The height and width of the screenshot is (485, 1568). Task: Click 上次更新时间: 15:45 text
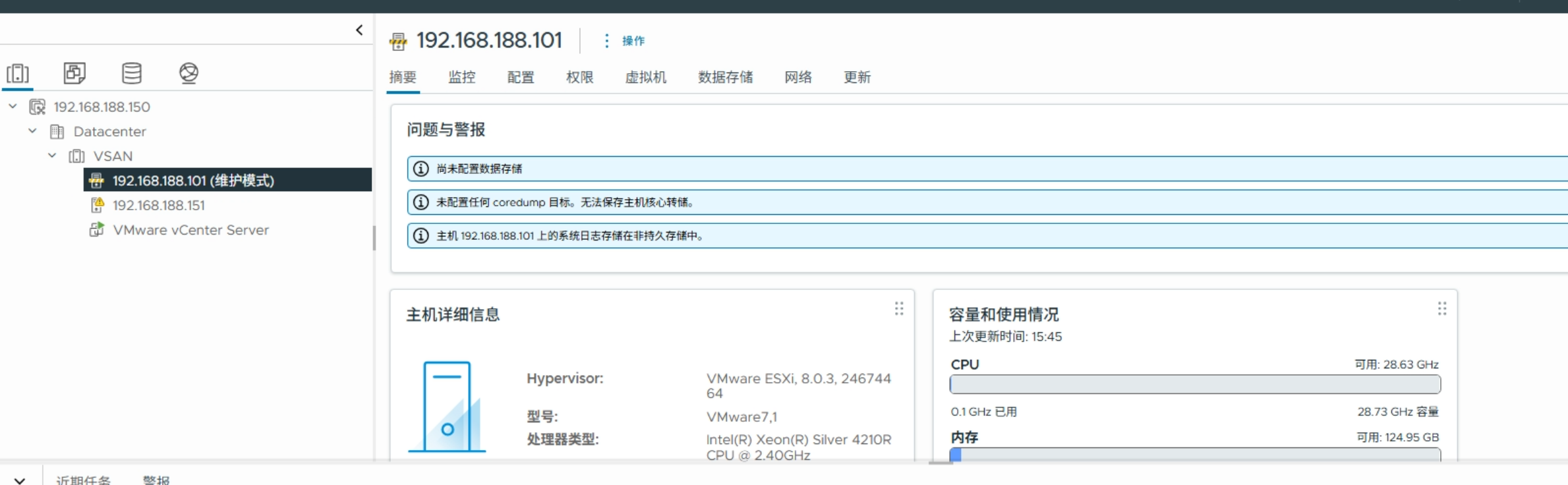pos(1006,337)
